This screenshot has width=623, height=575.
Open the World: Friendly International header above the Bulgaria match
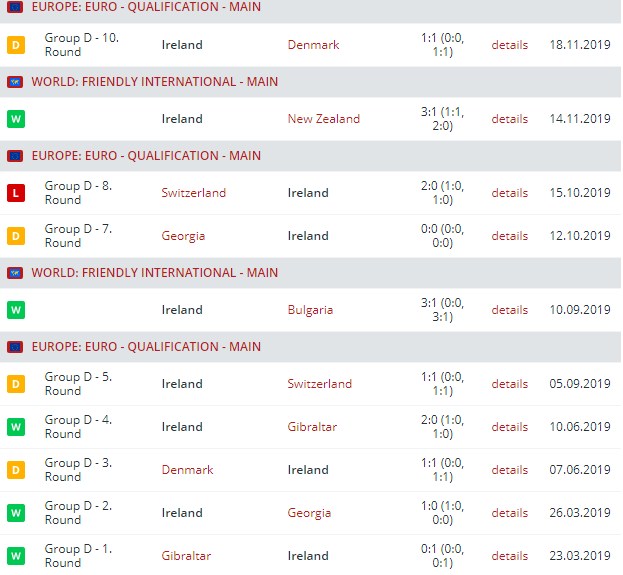155,272
